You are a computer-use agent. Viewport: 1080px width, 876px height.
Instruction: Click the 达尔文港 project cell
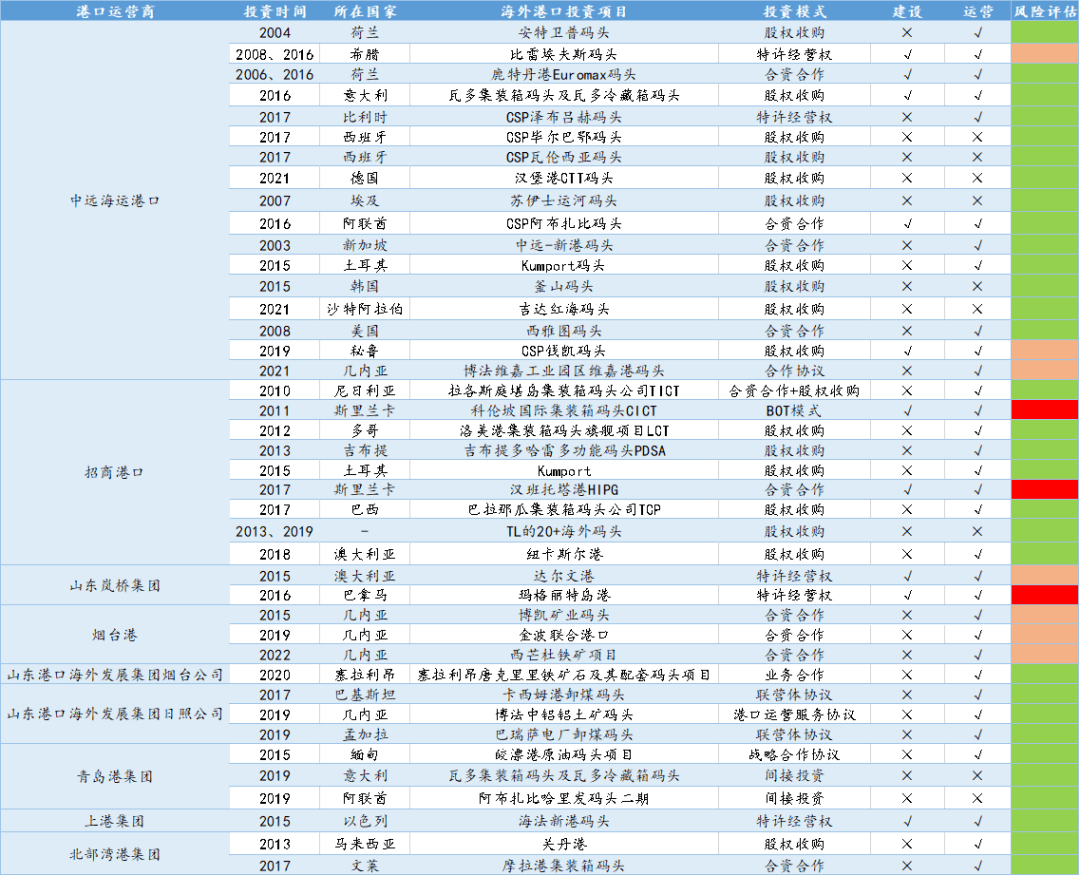[564, 576]
